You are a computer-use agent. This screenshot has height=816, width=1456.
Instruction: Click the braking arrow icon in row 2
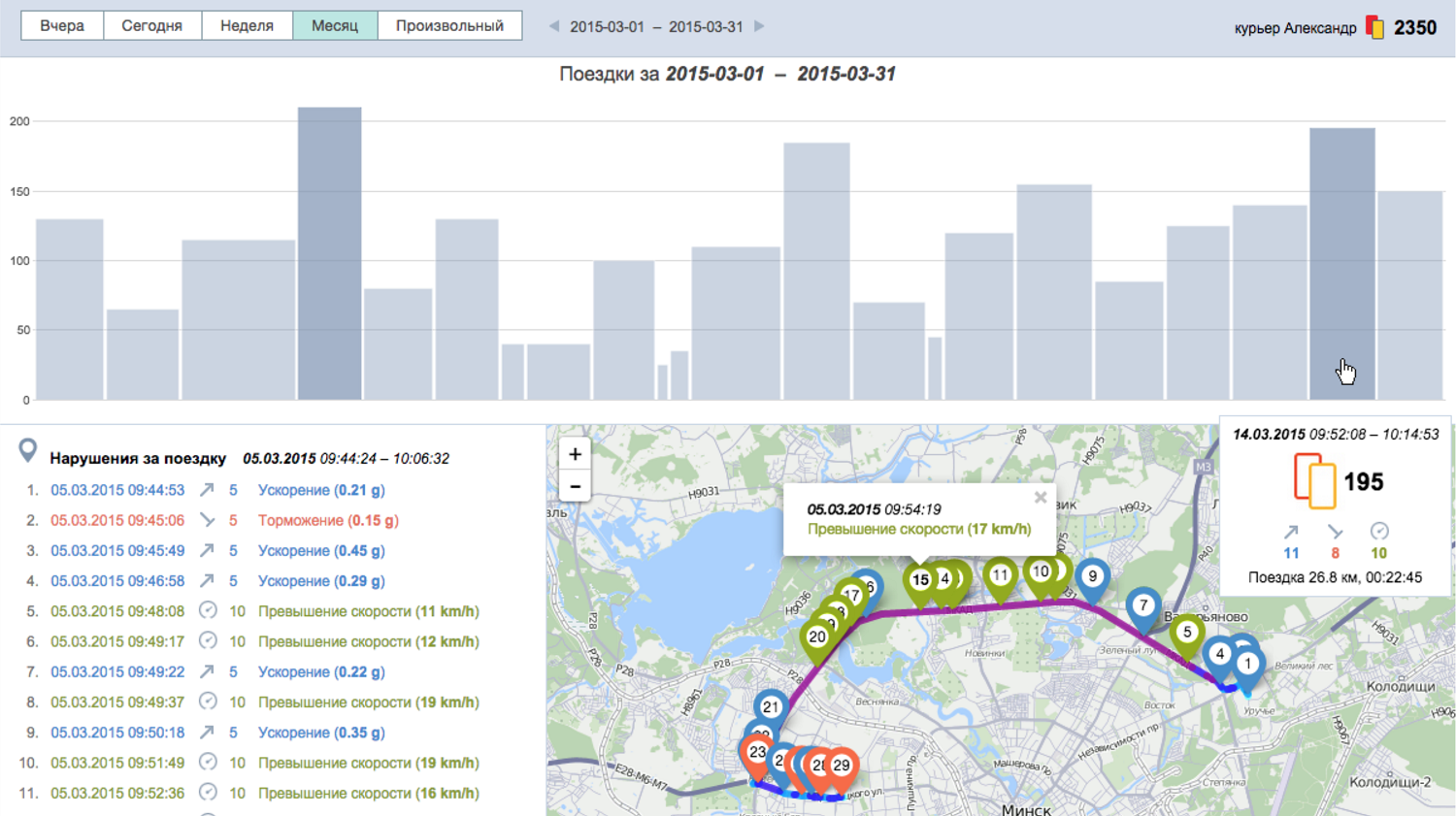click(x=207, y=520)
